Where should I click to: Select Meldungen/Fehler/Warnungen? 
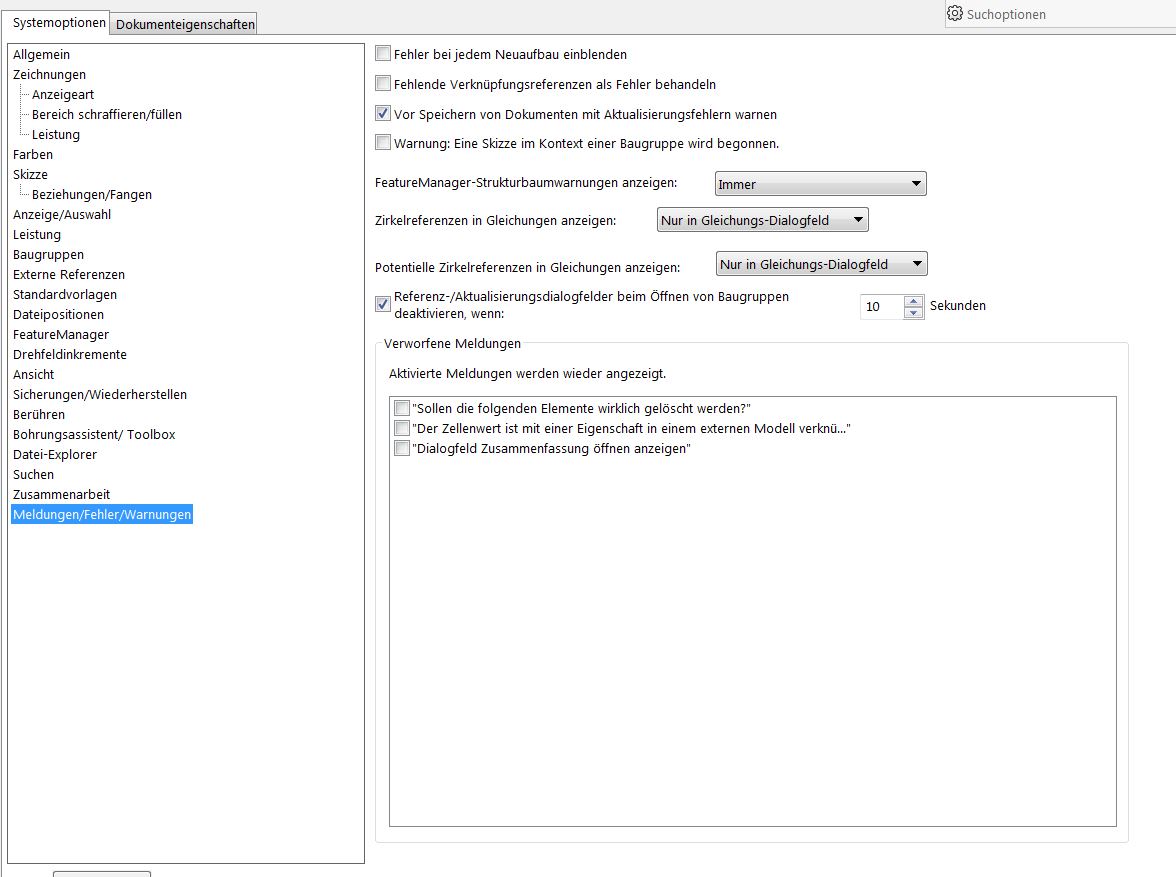tap(102, 515)
